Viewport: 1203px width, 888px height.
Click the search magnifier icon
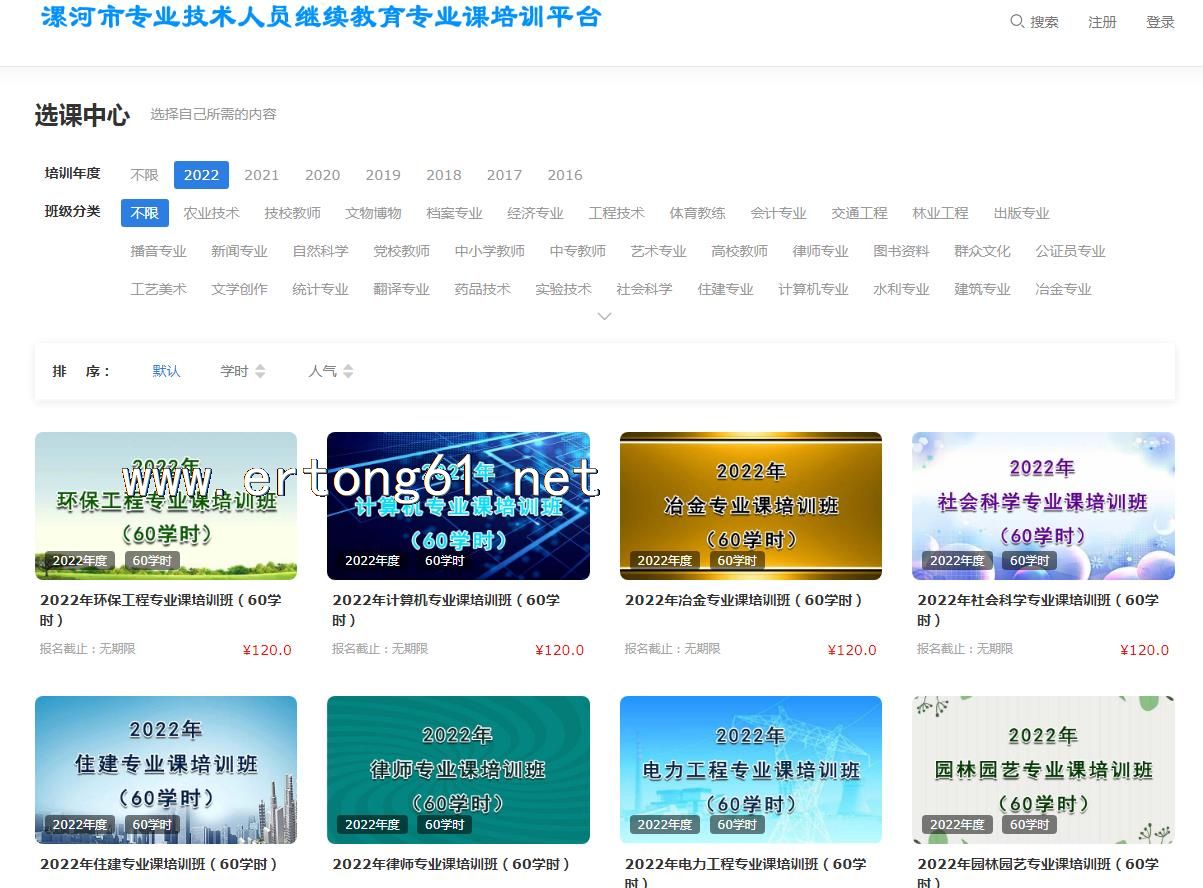pos(1017,21)
